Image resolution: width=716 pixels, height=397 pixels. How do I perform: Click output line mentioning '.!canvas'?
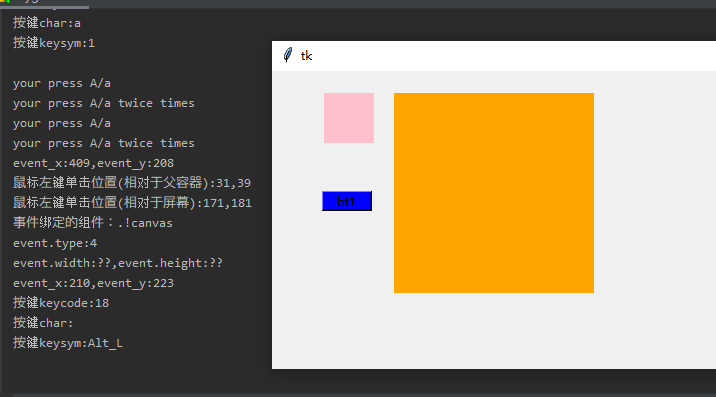[x=93, y=223]
